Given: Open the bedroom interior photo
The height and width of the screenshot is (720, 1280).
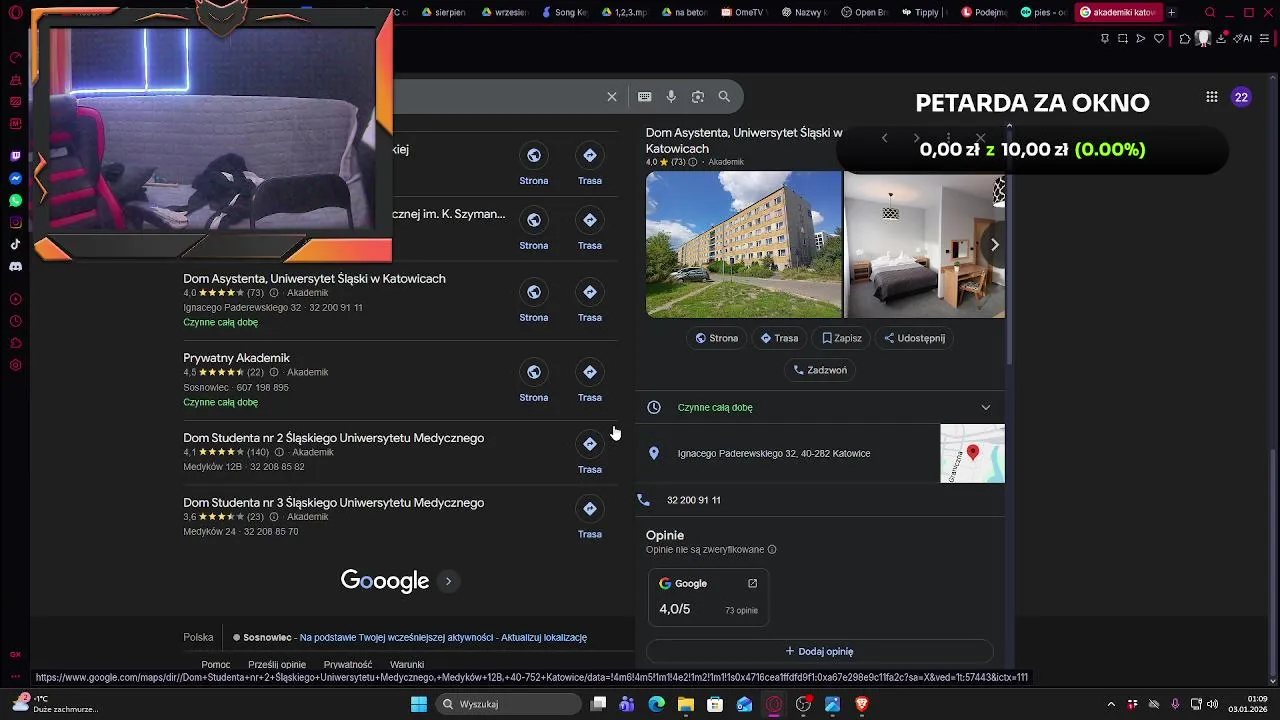Looking at the screenshot, I should (924, 244).
